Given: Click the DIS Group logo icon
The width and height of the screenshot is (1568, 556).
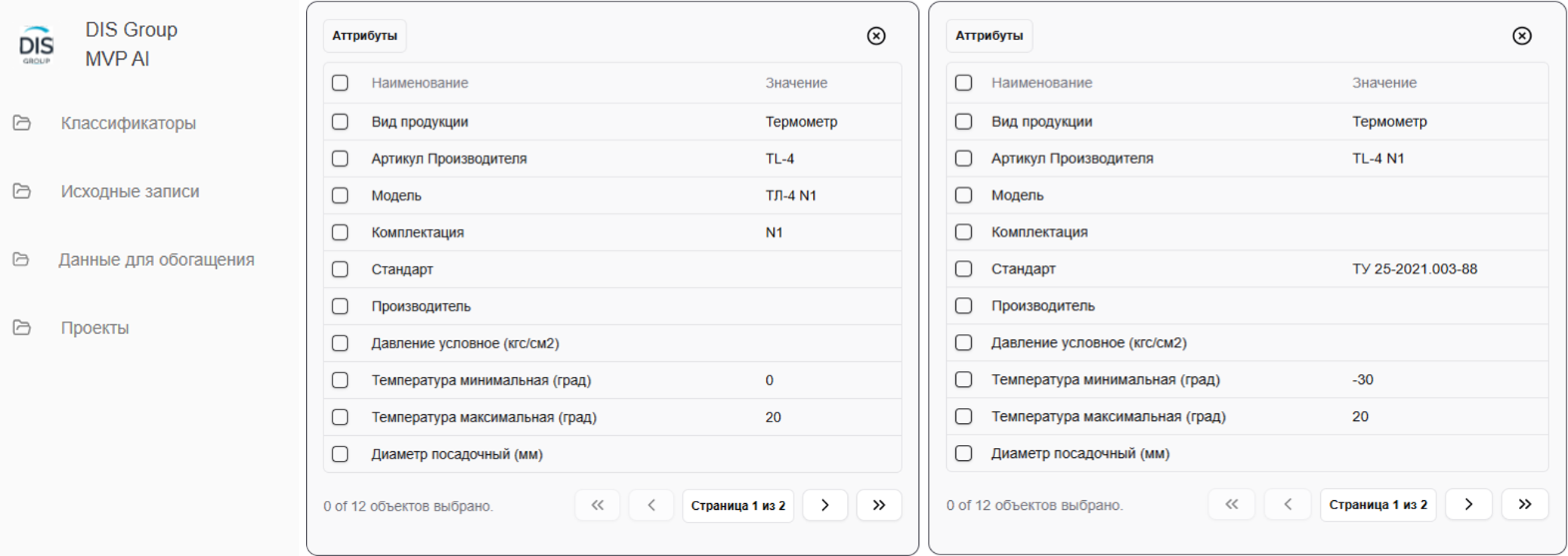Looking at the screenshot, I should pyautogui.click(x=36, y=45).
